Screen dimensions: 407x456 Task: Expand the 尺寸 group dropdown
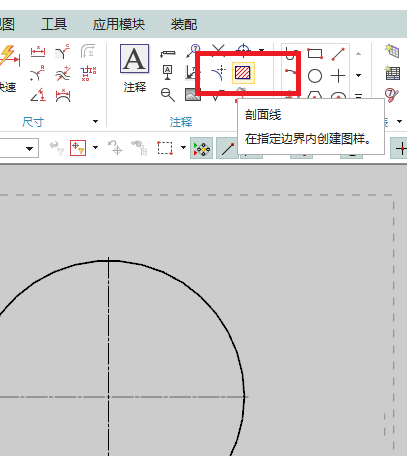pyautogui.click(x=95, y=121)
